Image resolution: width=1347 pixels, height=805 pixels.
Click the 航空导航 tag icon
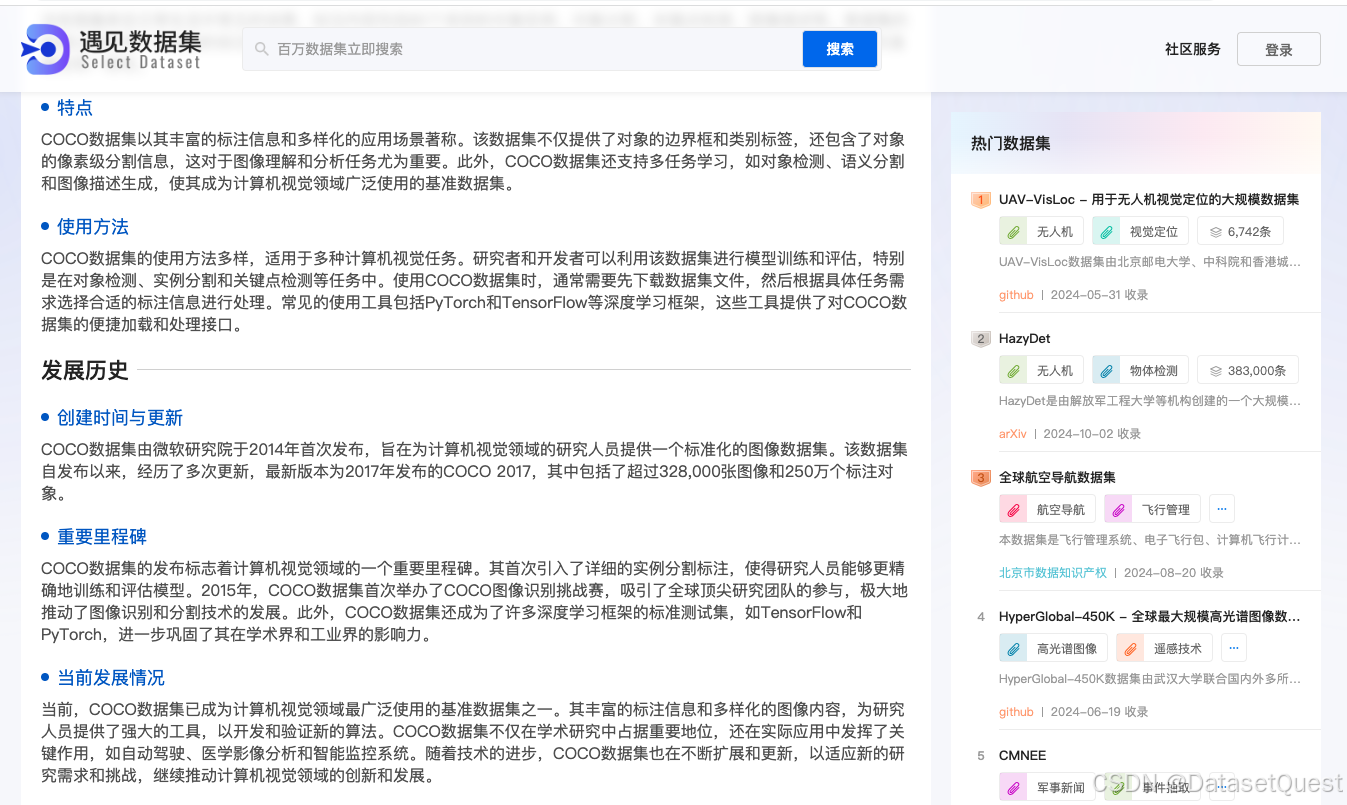tap(1013, 509)
